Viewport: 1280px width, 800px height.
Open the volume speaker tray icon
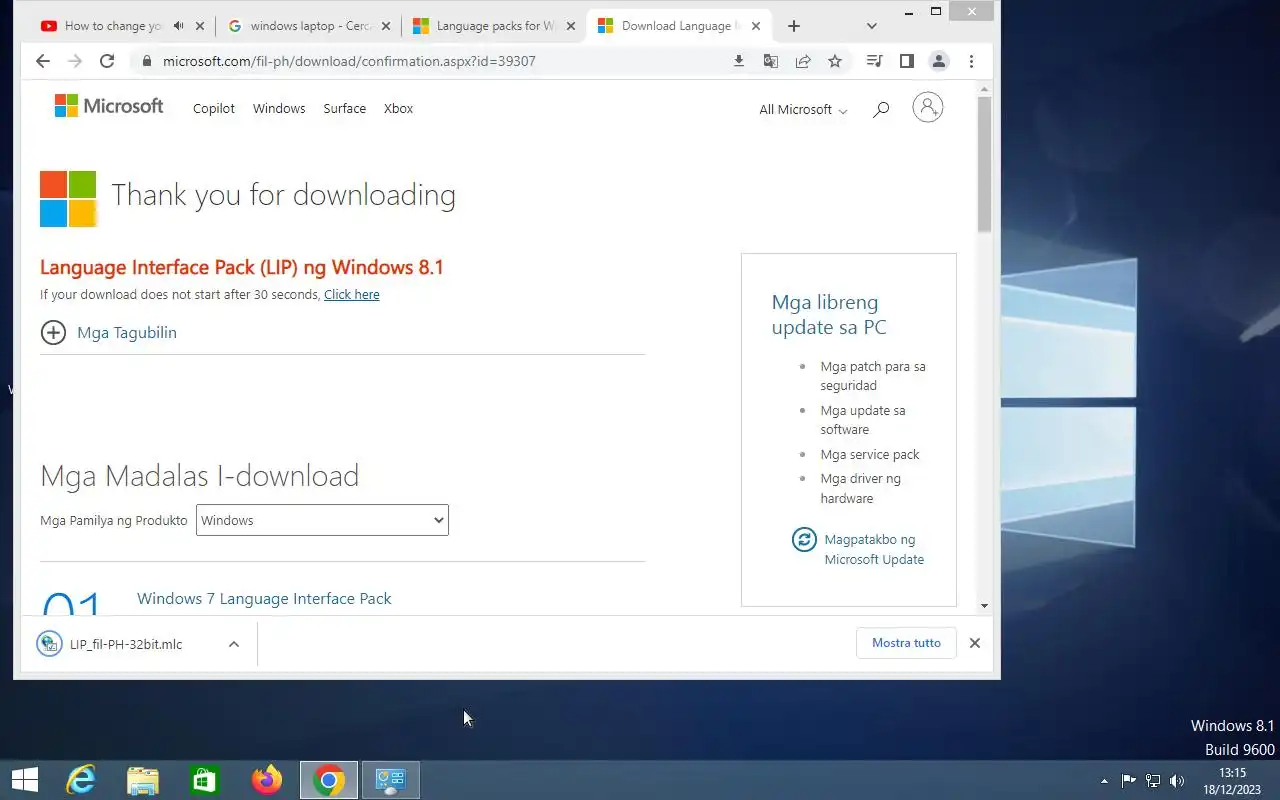(1177, 781)
